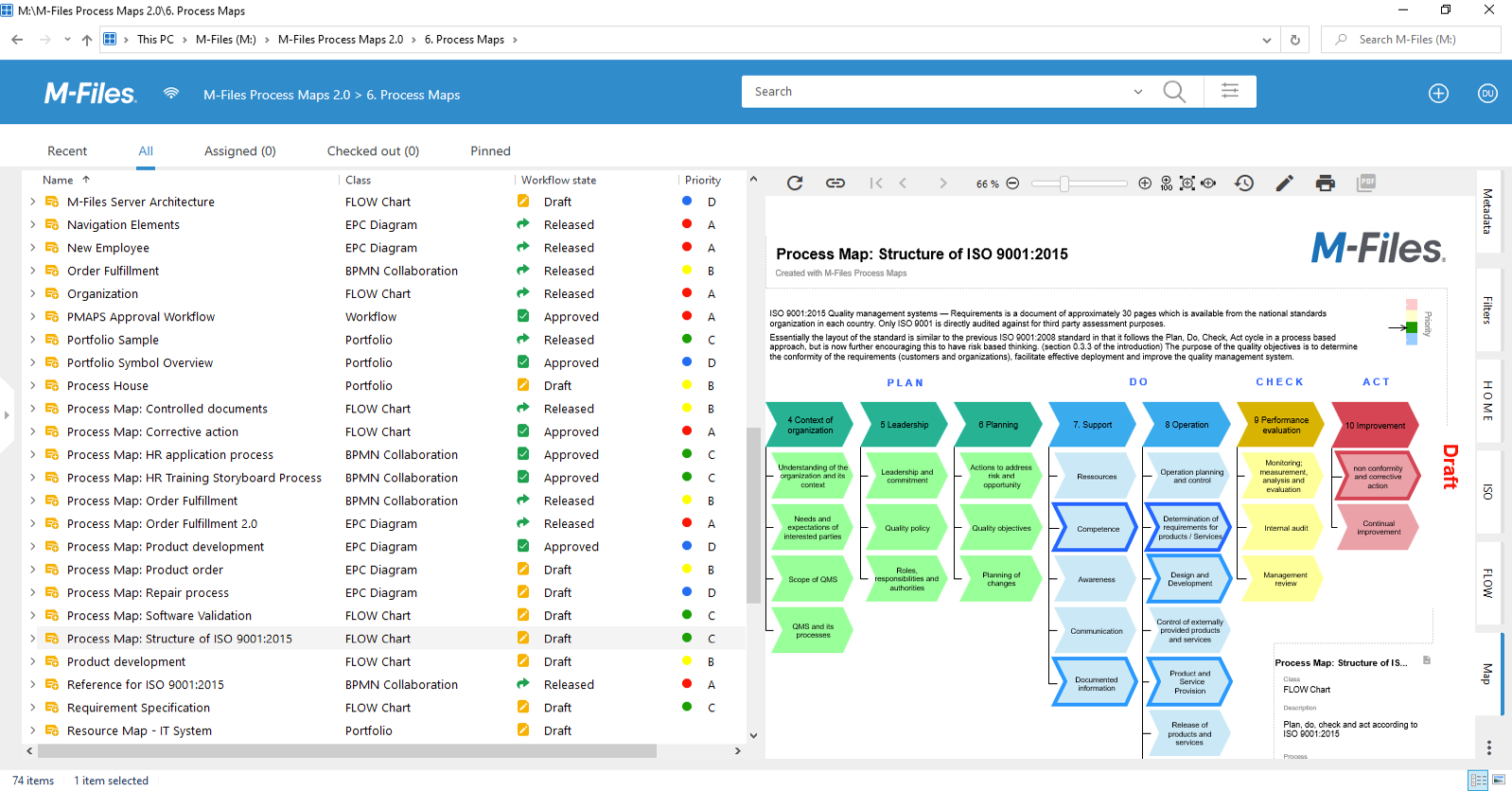
Task: Click the refresh icon in preview toolbar
Action: pos(795,184)
